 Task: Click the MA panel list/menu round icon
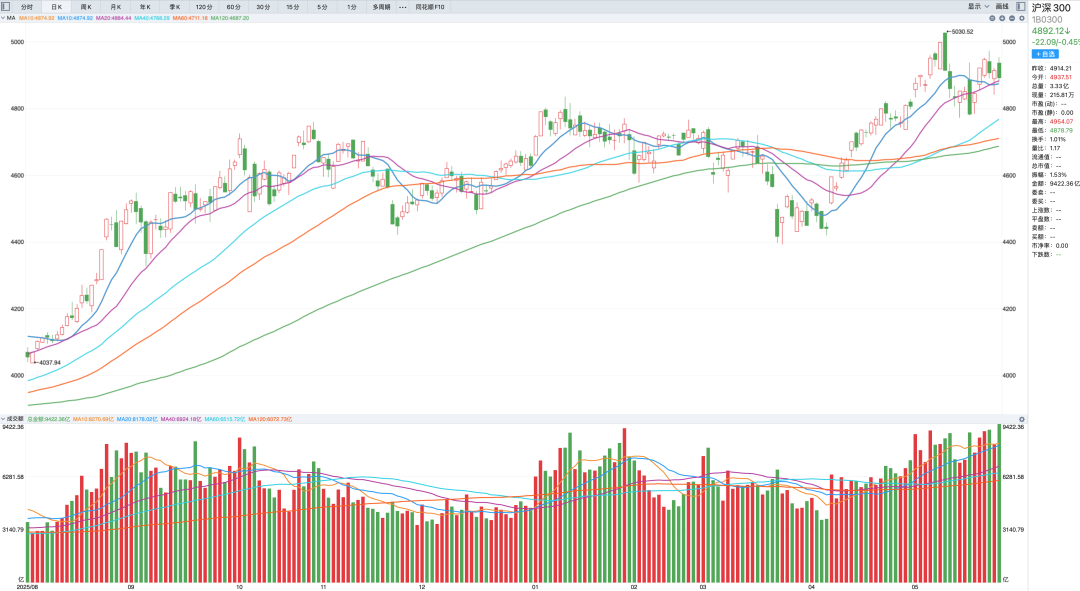point(993,18)
